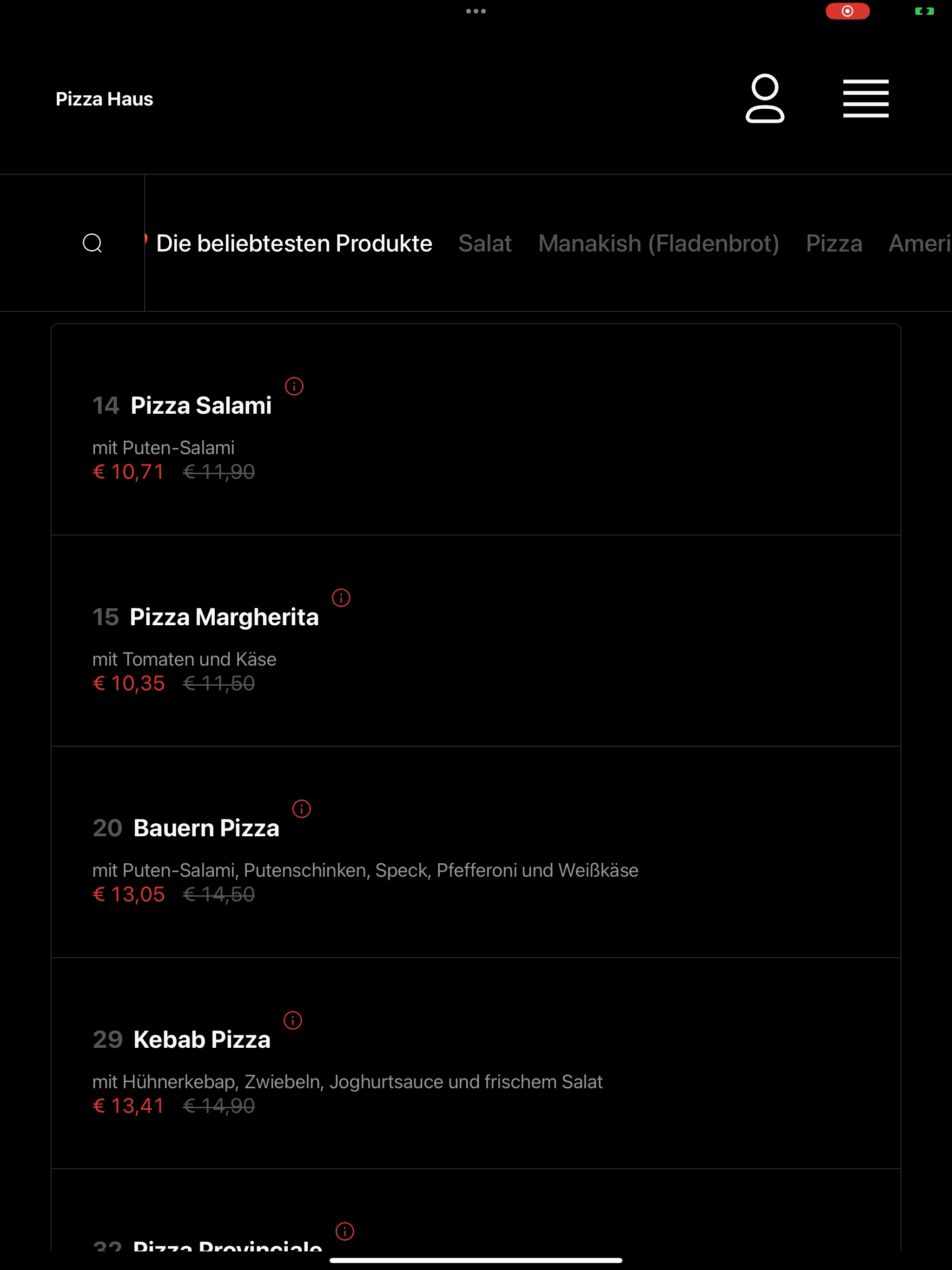Click the struck-through price € 11,90
This screenshot has height=1270, width=952.
(219, 472)
